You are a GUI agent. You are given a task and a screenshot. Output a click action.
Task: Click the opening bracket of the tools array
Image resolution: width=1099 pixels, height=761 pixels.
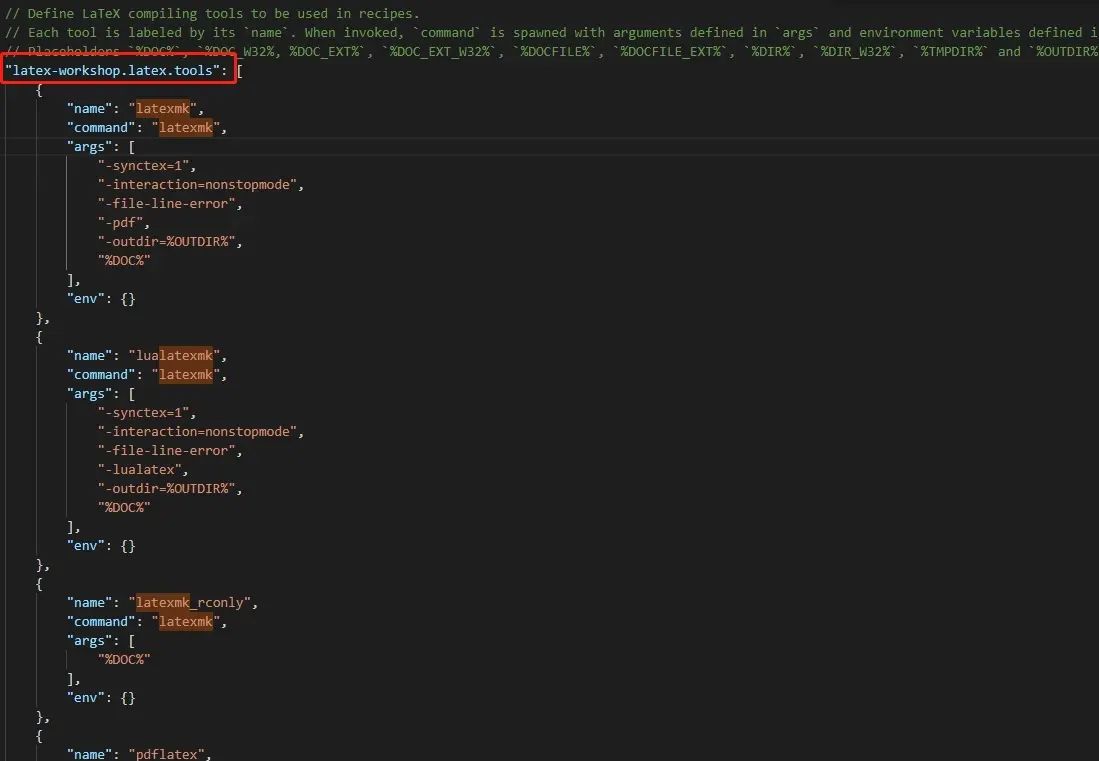[240, 70]
